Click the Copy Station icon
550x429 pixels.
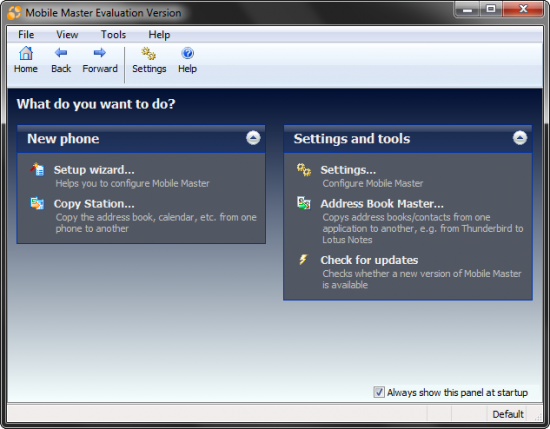tap(37, 203)
